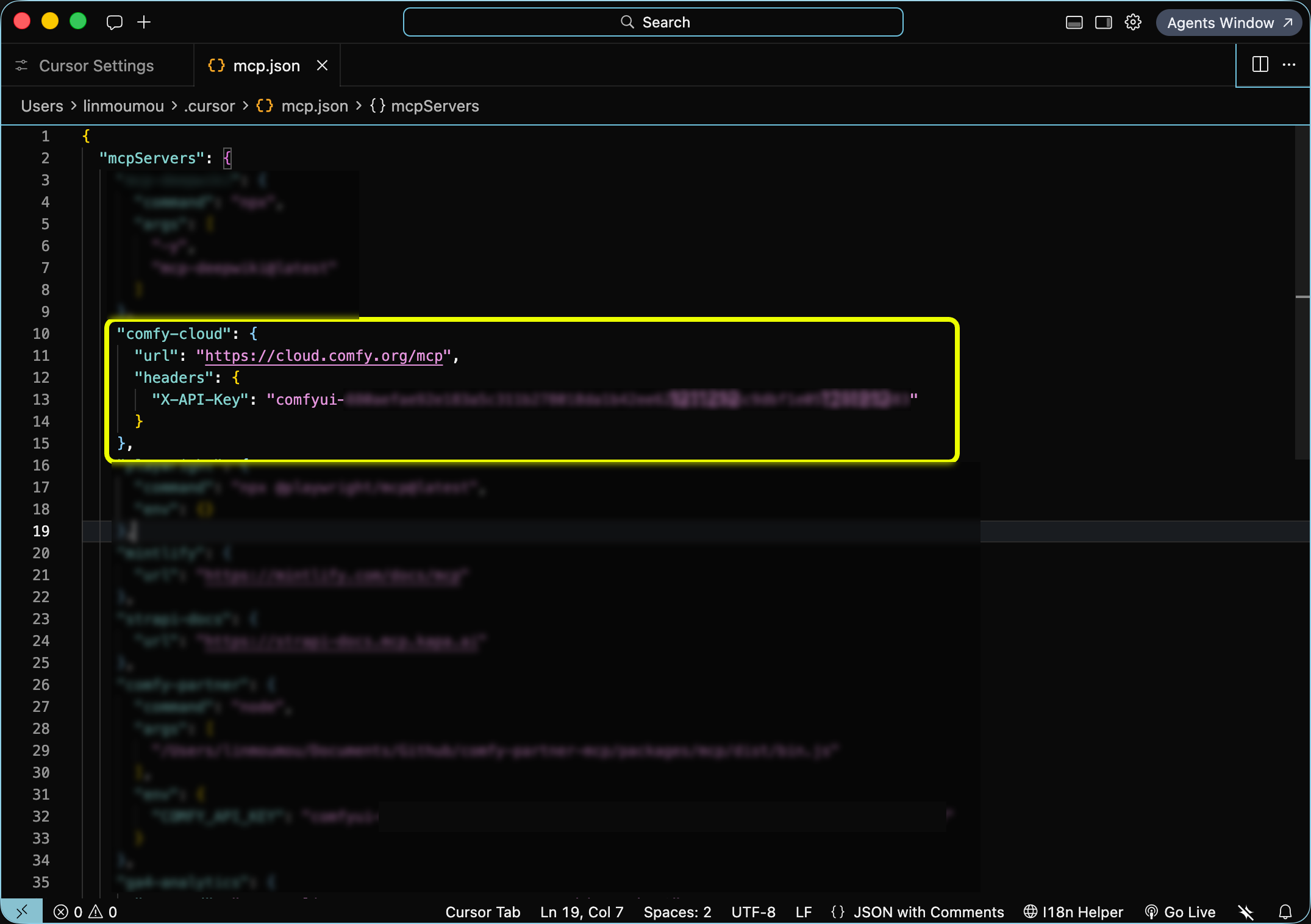Click the "X-API-Key" key text

pos(200,400)
